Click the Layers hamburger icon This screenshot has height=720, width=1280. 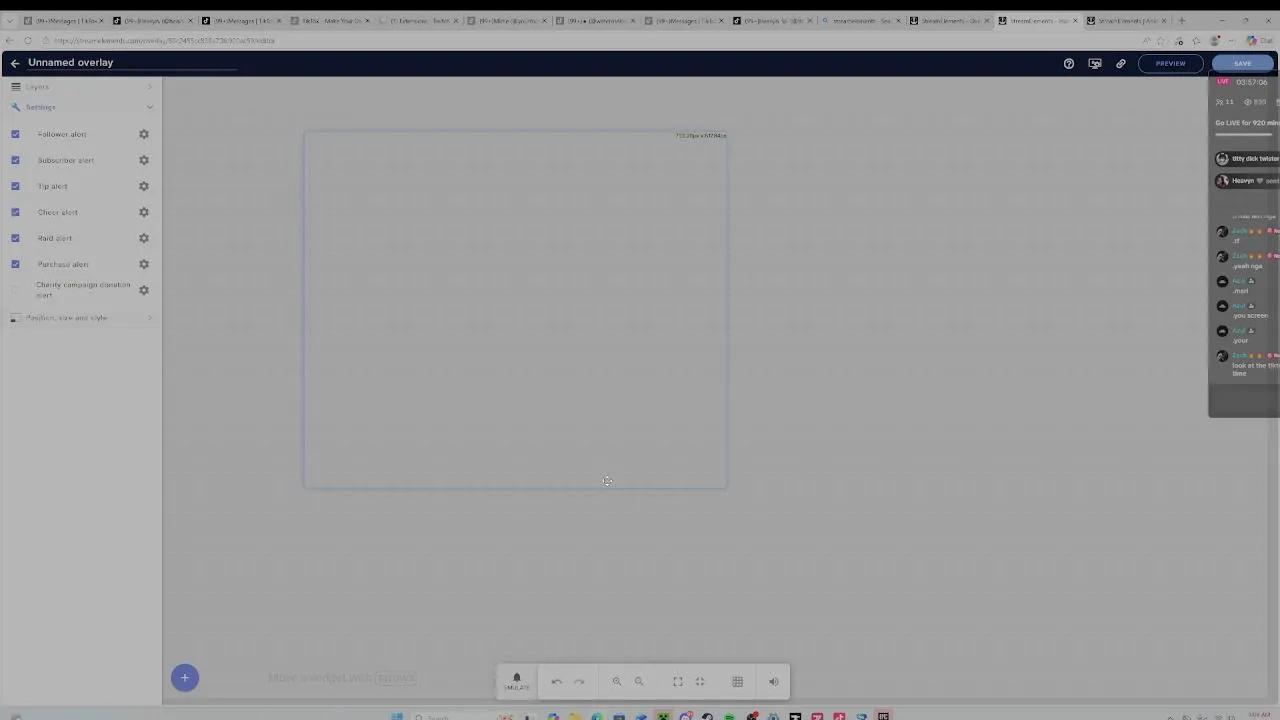[x=15, y=87]
